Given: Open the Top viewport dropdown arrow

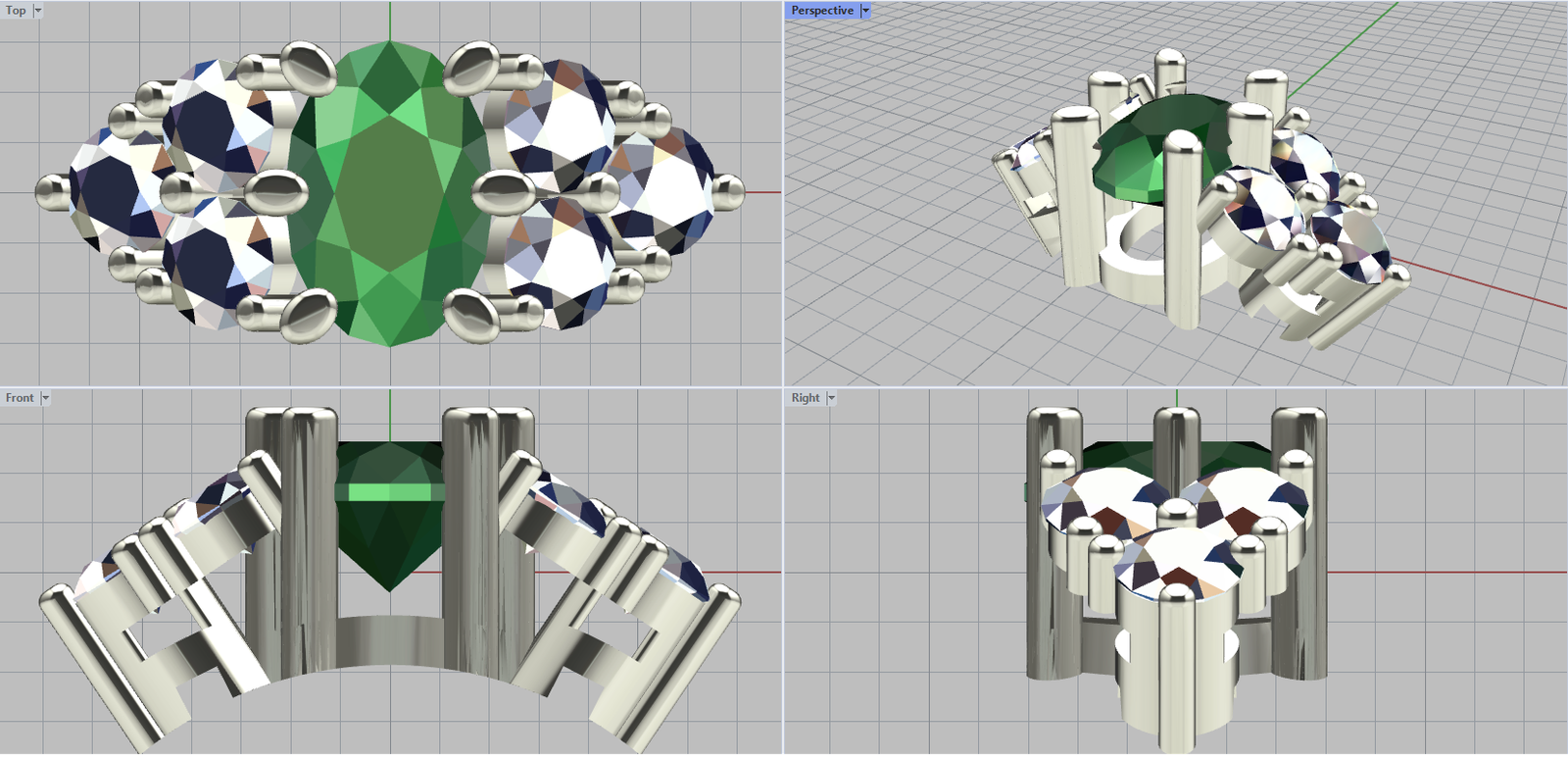Looking at the screenshot, I should click(38, 11).
